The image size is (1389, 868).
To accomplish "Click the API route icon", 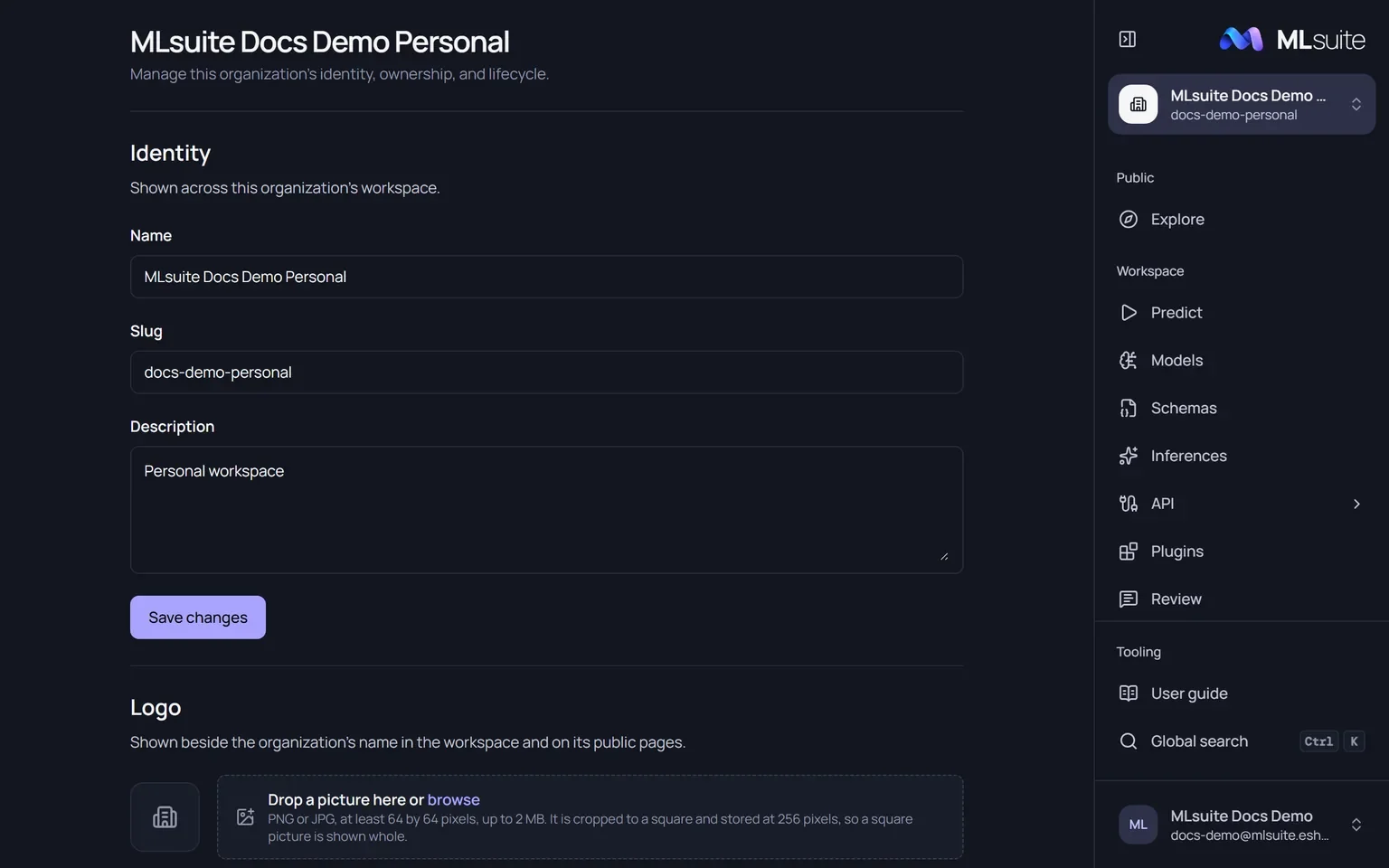I will point(1129,504).
